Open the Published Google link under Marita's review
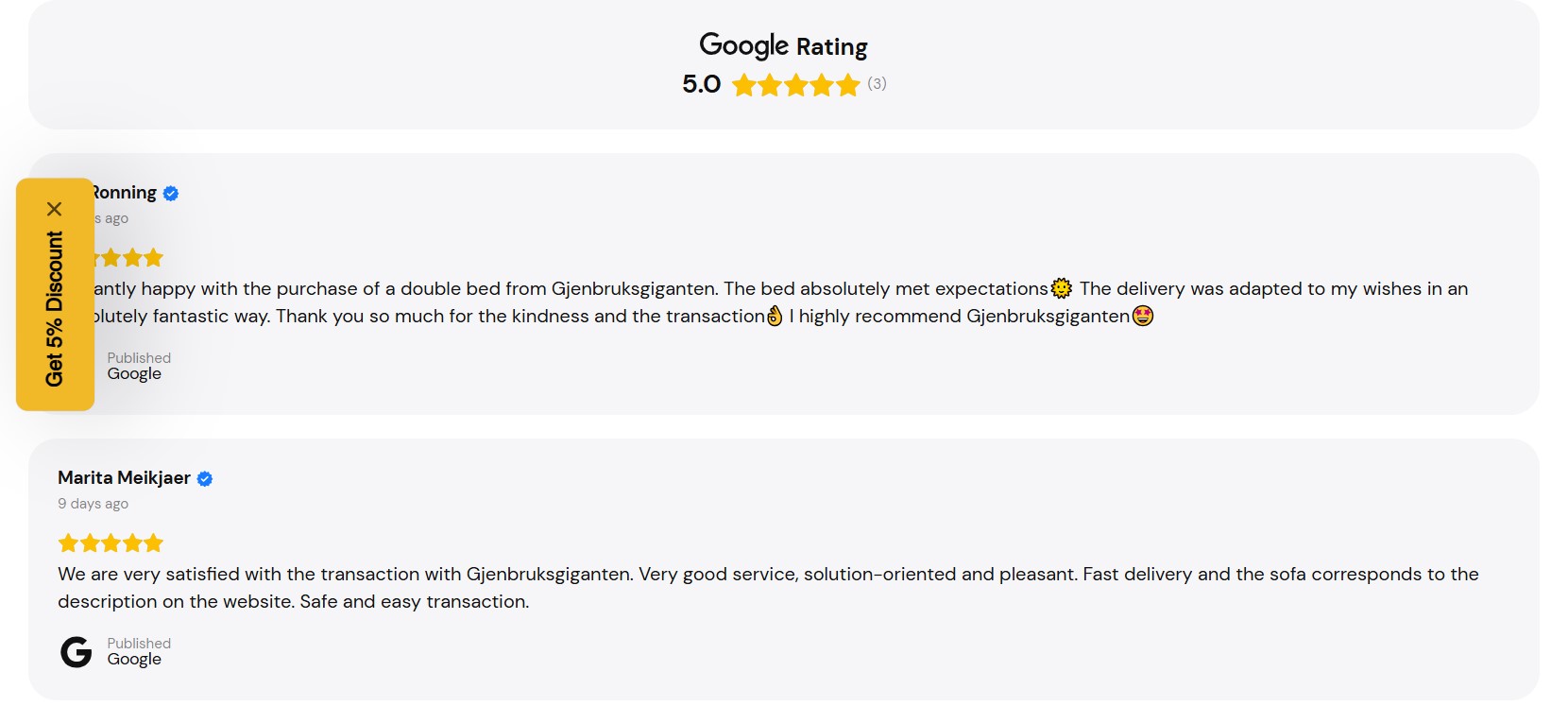1568x706 pixels. pos(138,650)
